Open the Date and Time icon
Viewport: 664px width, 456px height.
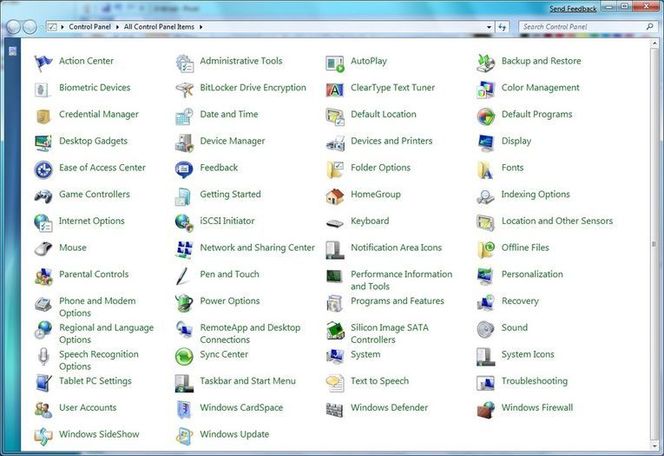click(185, 116)
